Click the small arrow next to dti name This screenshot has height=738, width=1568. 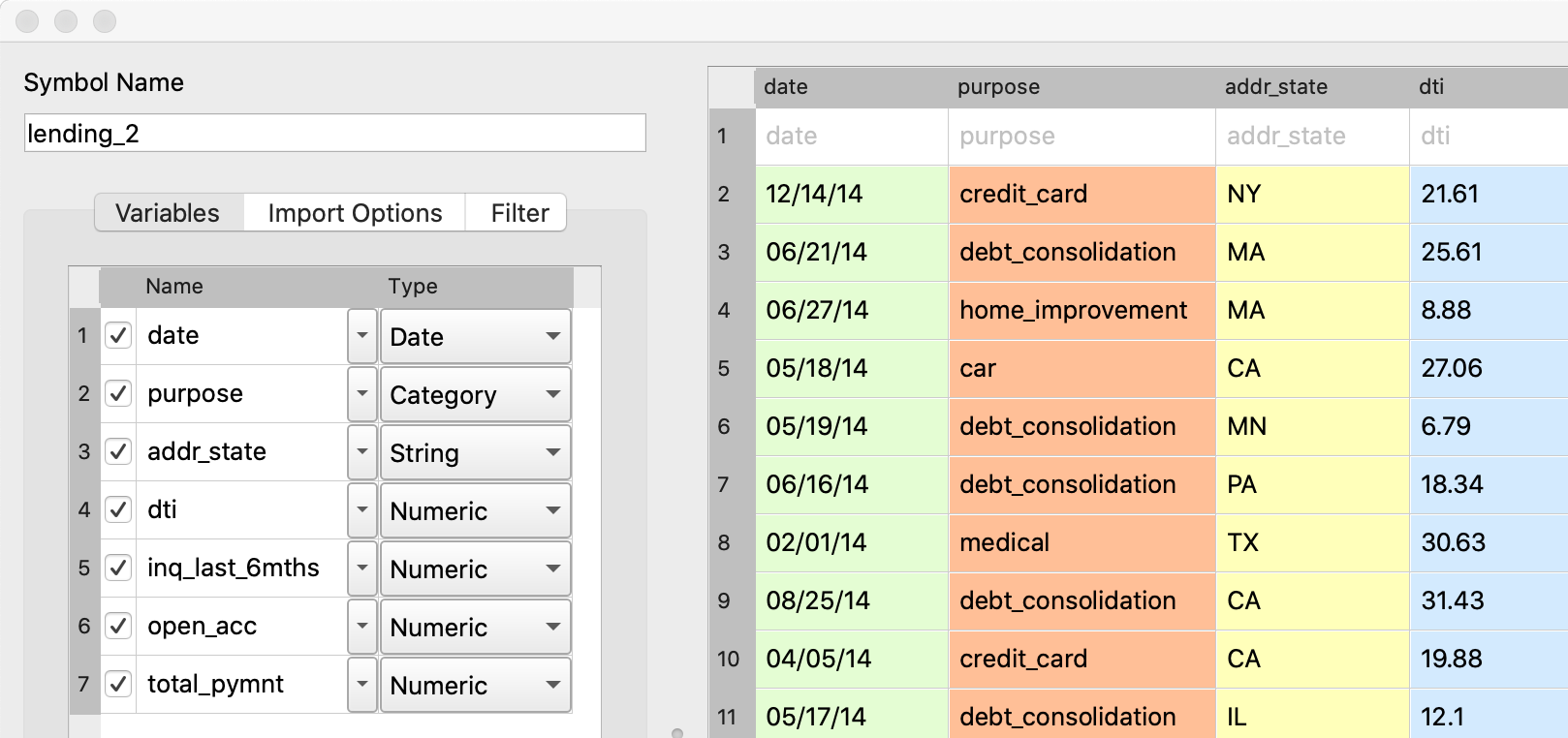pos(362,510)
